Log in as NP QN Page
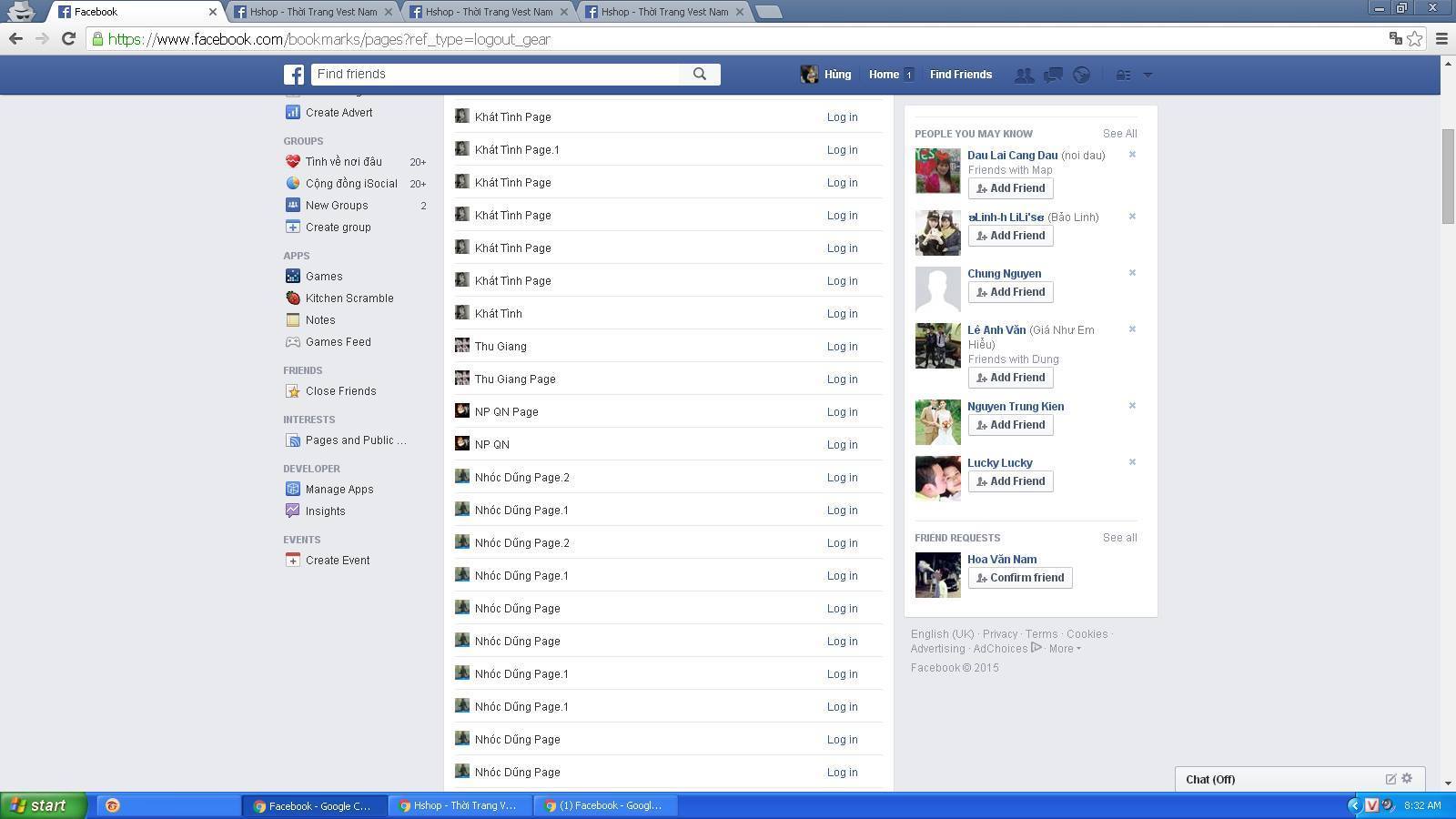Image resolution: width=1456 pixels, height=819 pixels. point(842,412)
